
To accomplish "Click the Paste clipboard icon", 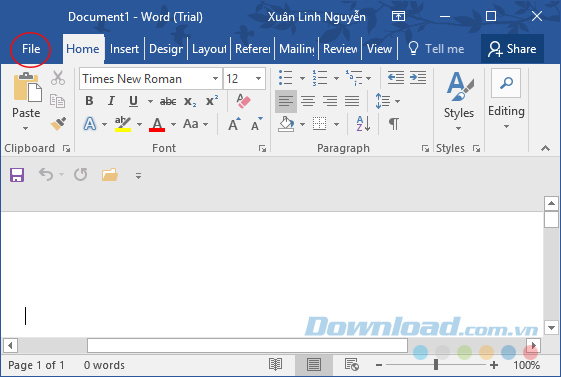I will pos(27,87).
